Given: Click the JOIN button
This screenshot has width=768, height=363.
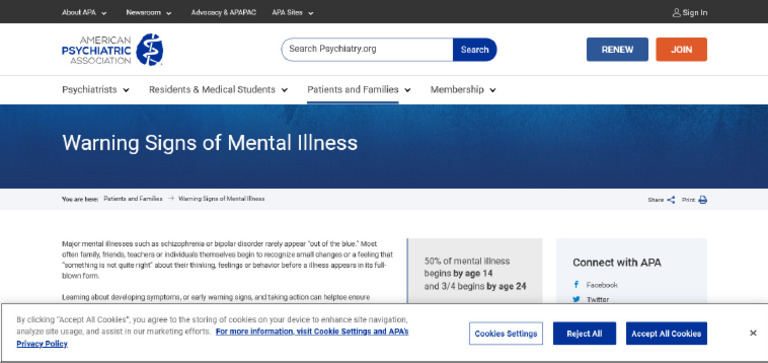Looking at the screenshot, I should (x=681, y=49).
